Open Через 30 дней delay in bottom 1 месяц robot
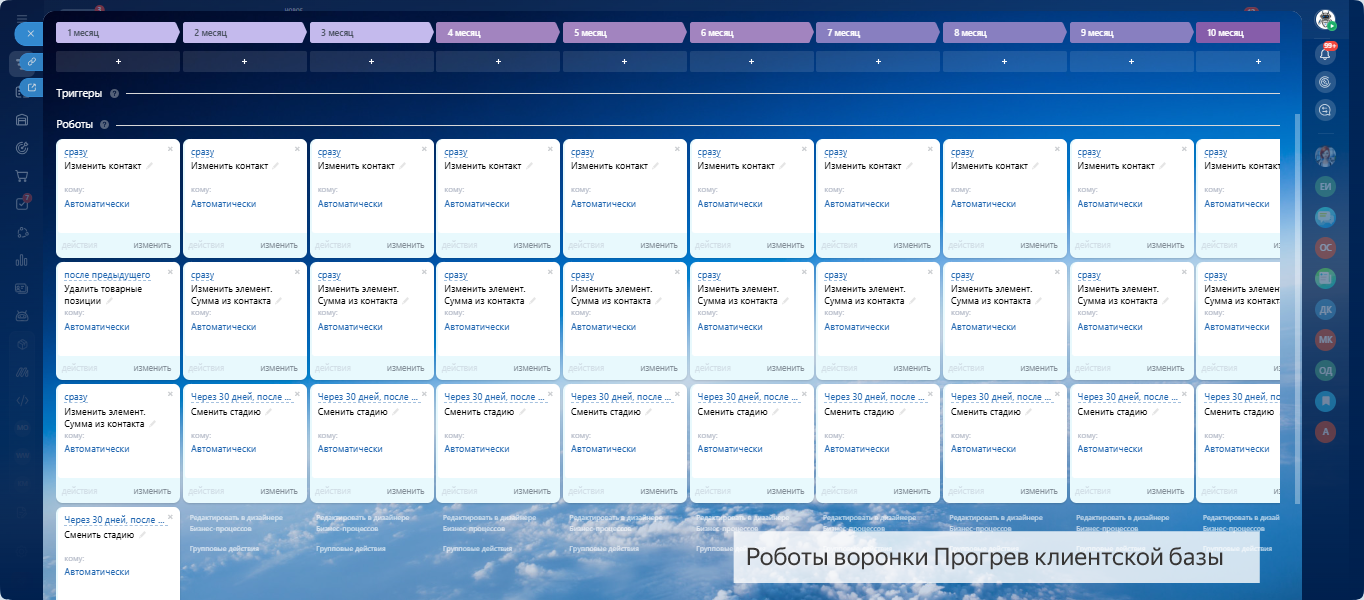This screenshot has height=600, width=1364. tap(114, 520)
